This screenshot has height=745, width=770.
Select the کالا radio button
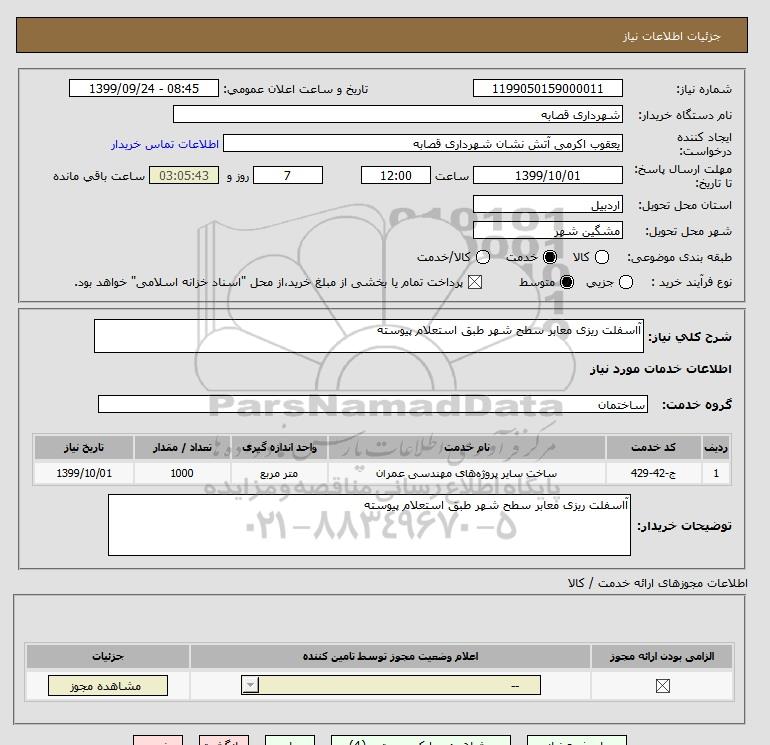tap(602, 257)
